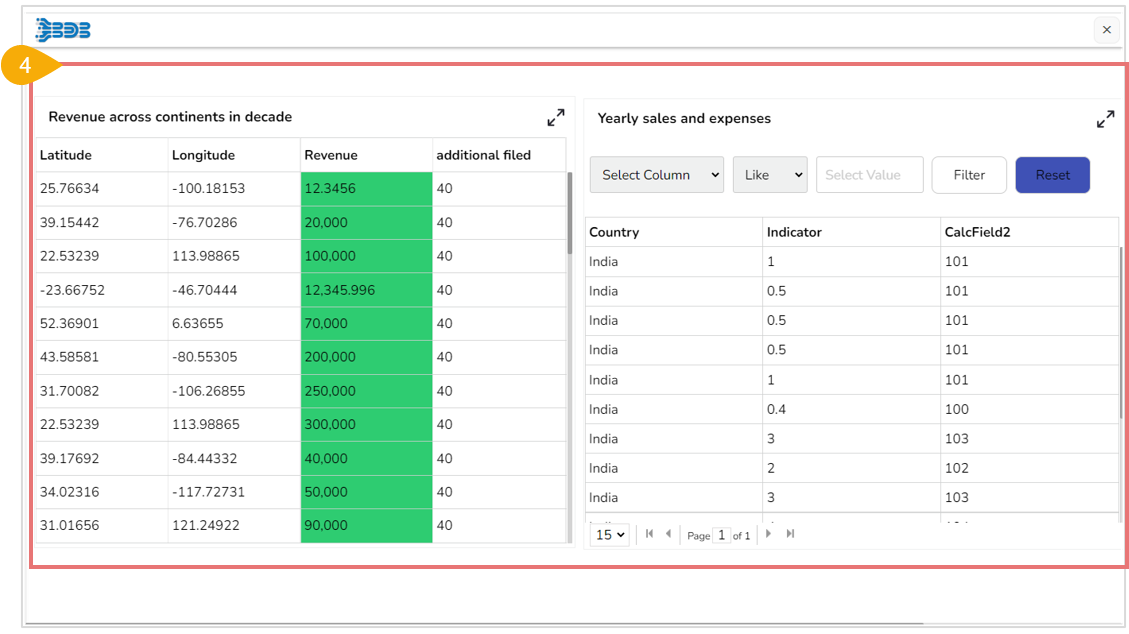
Task: Focus the Select Value input field
Action: 869,175
